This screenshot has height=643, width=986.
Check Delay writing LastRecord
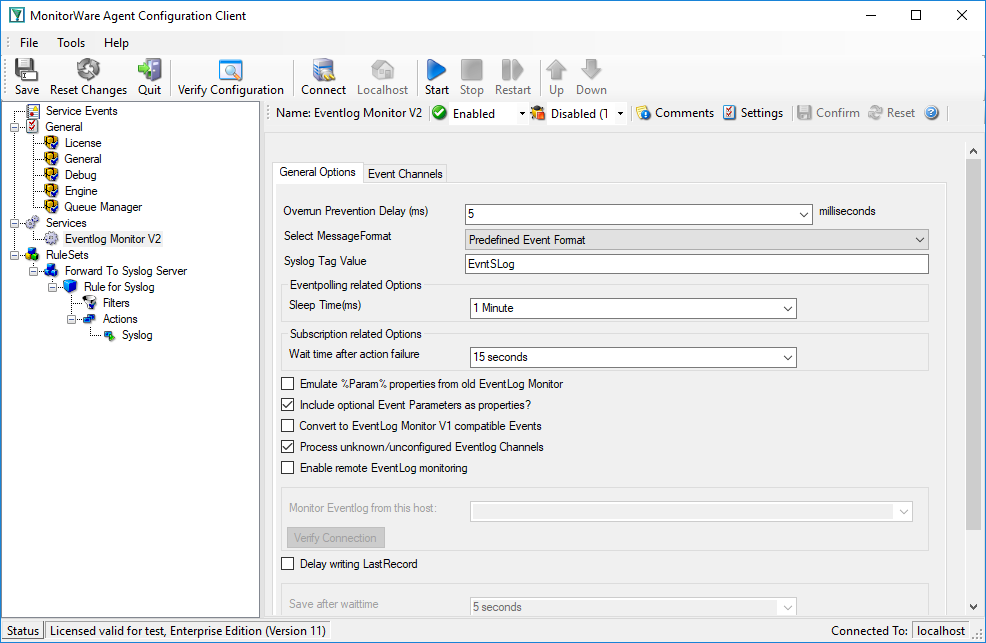(287, 564)
